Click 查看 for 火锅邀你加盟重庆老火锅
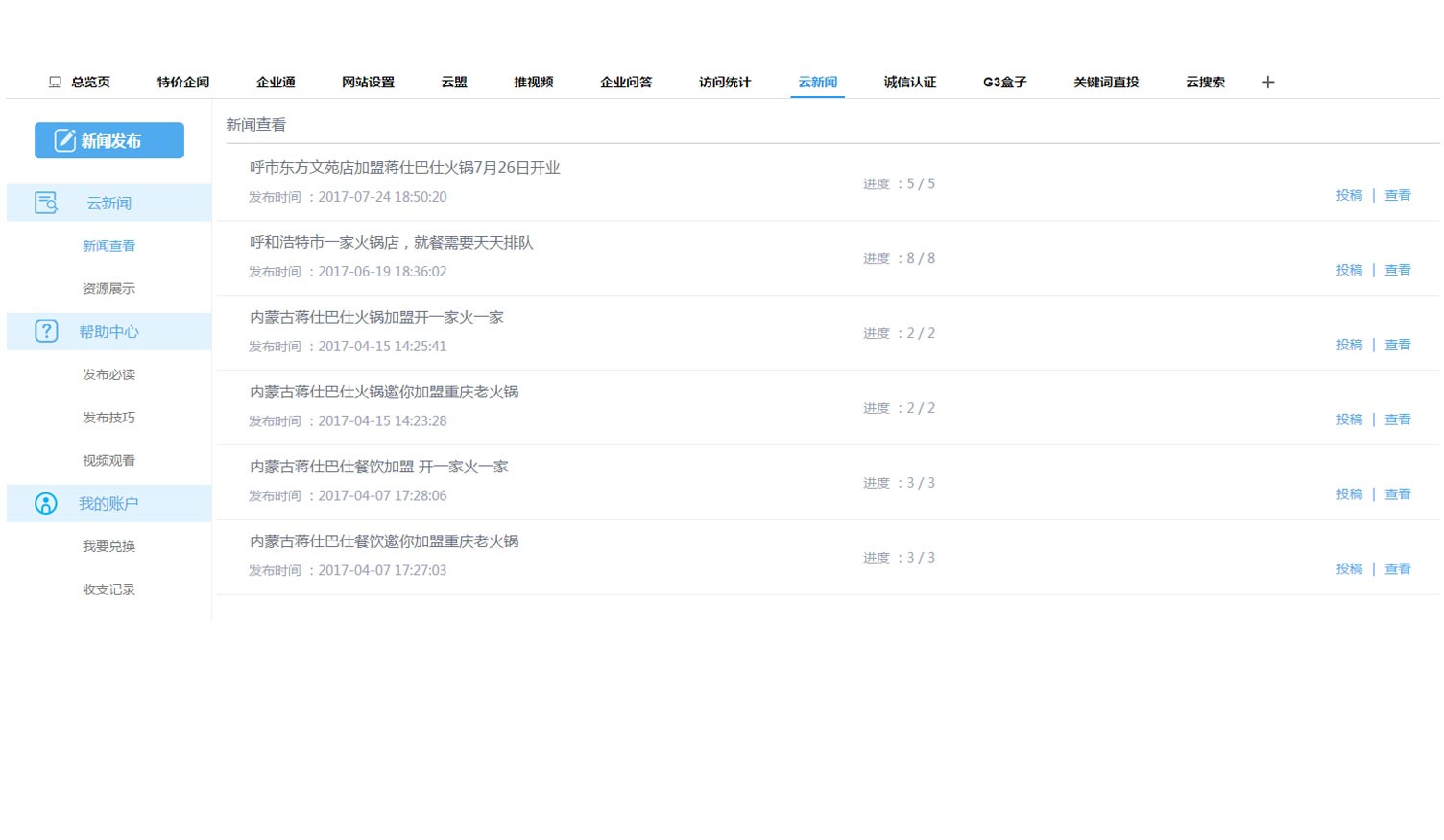 1398,420
